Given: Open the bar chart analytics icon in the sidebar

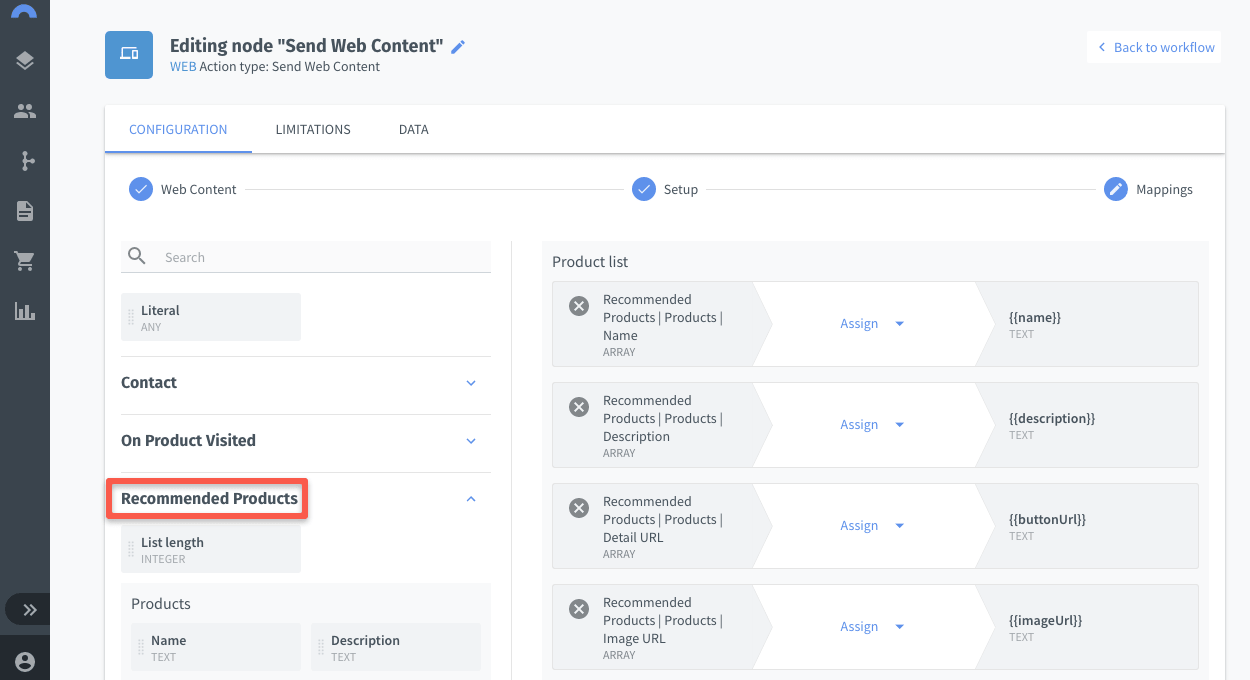Looking at the screenshot, I should tap(25, 311).
